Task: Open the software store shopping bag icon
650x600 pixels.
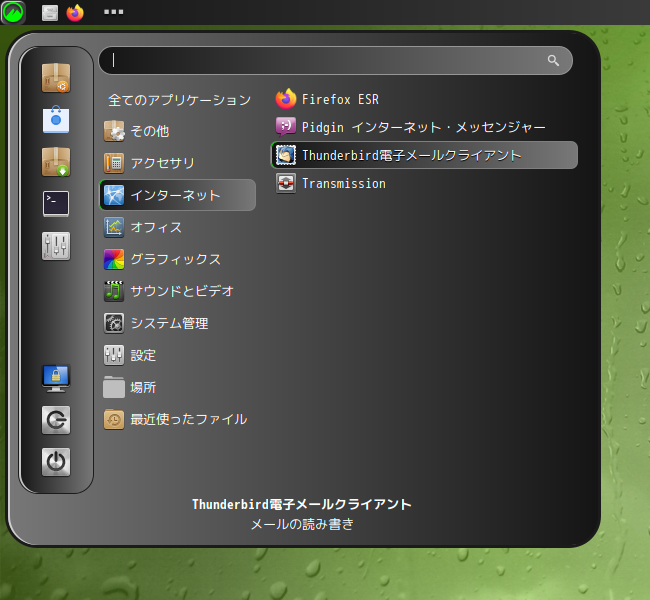Action: (56, 120)
